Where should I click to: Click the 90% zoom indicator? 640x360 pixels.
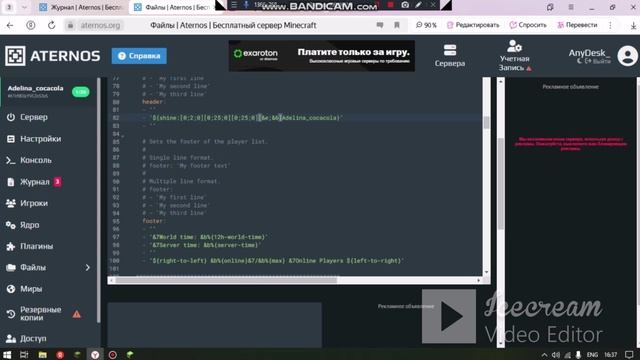[426, 25]
